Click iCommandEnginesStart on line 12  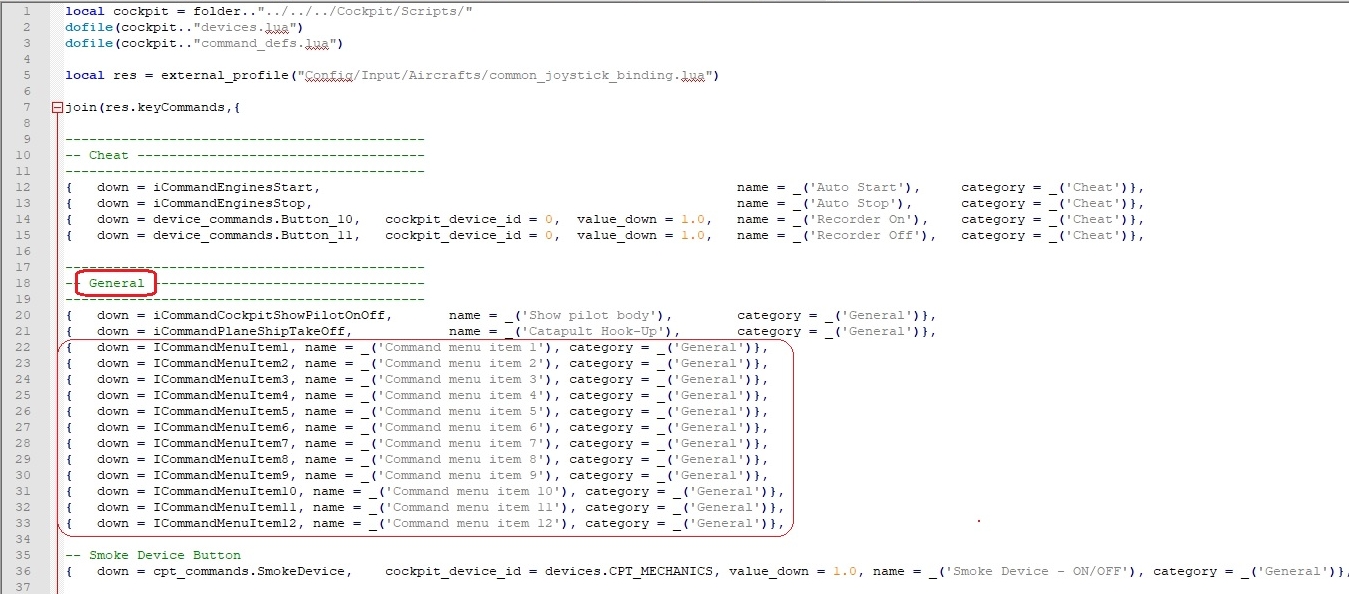(x=233, y=187)
